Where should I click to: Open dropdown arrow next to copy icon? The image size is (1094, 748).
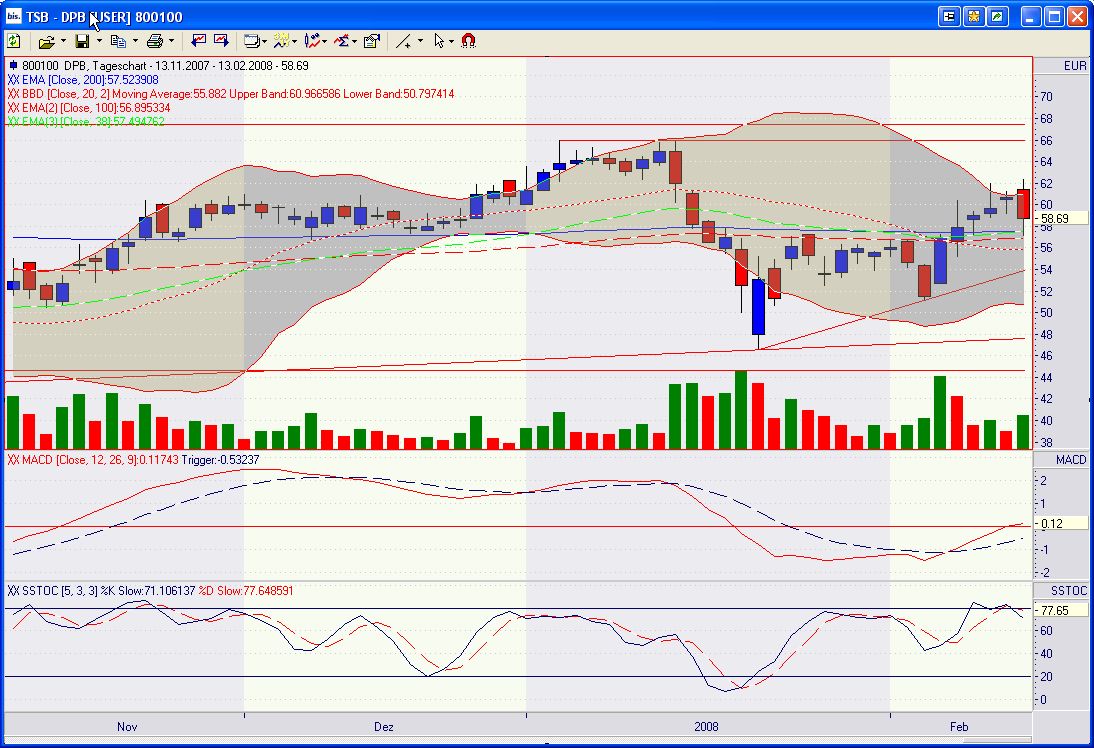tap(135, 41)
